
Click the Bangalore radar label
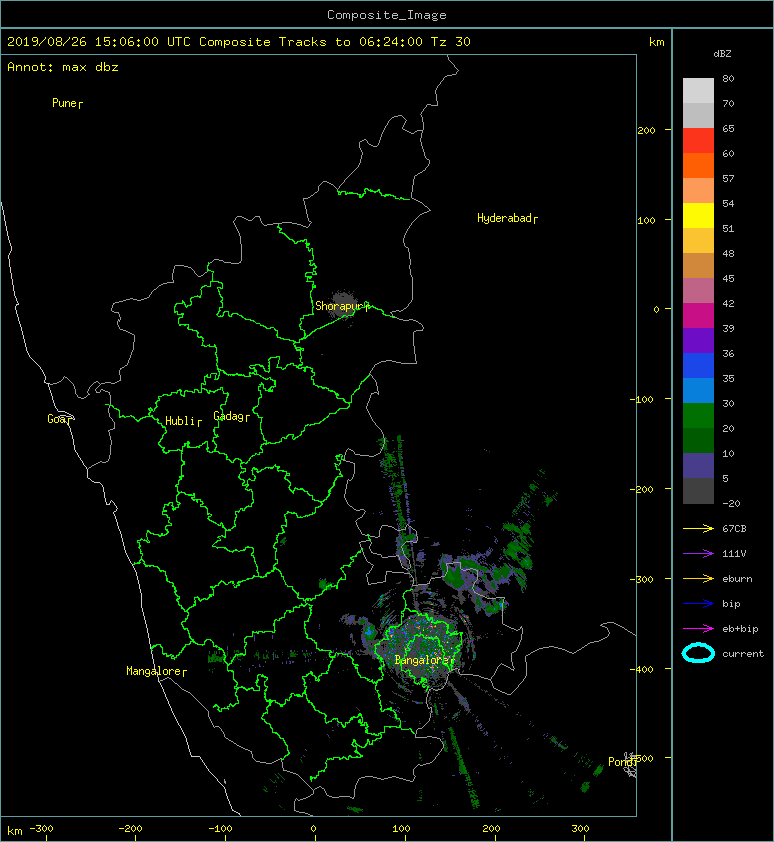point(422,660)
